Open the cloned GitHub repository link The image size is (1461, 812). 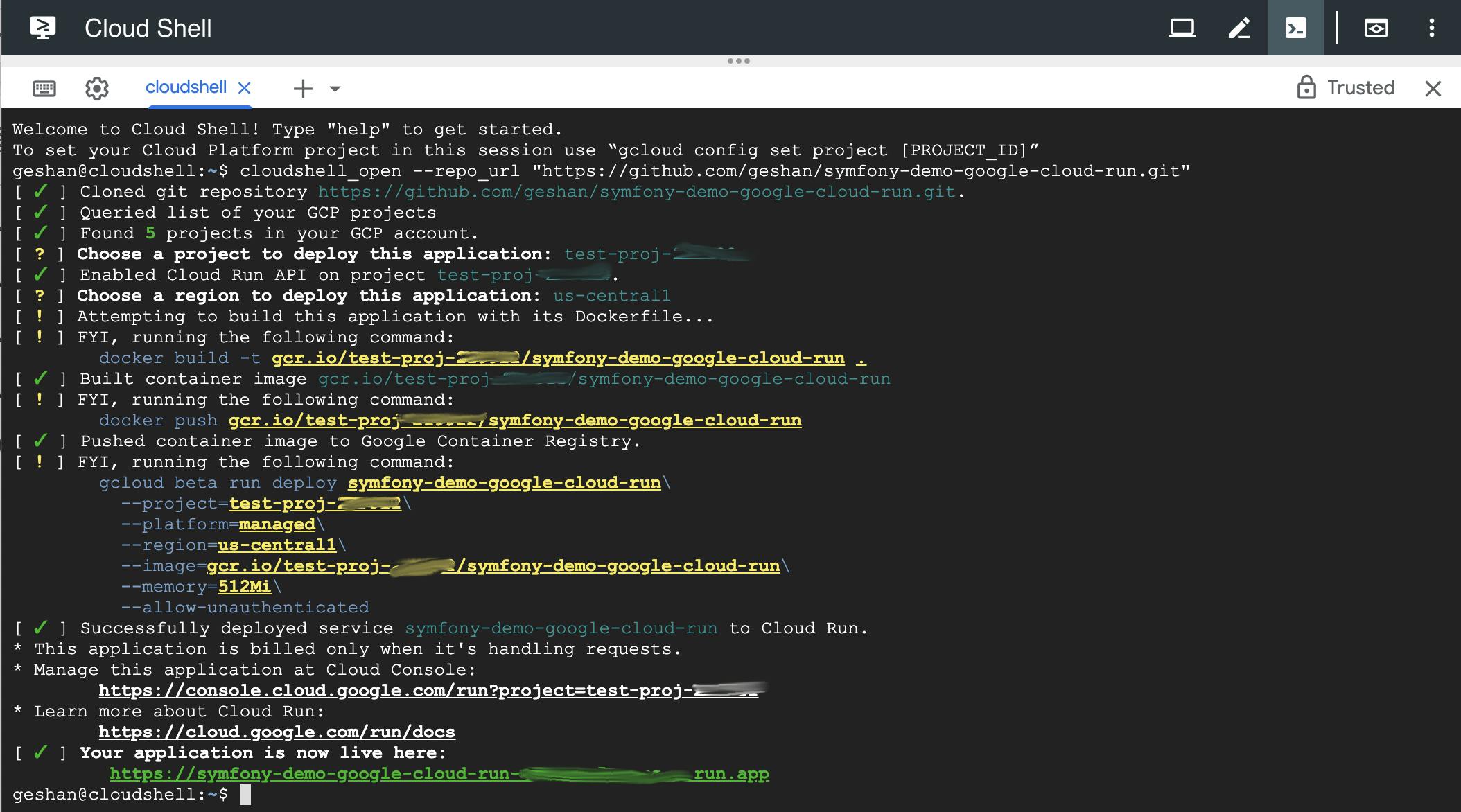click(636, 192)
